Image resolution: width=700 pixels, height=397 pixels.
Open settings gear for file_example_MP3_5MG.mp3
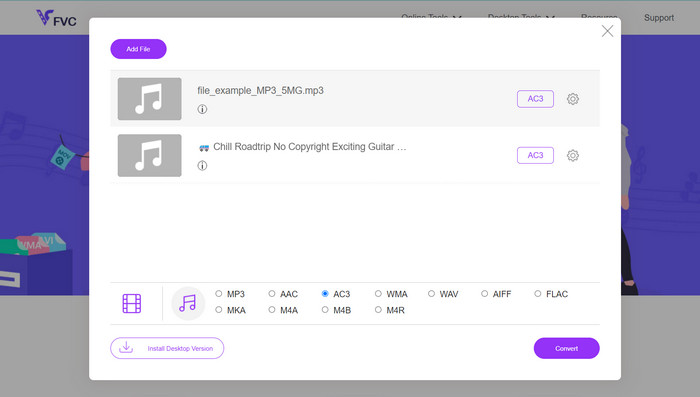click(x=573, y=99)
